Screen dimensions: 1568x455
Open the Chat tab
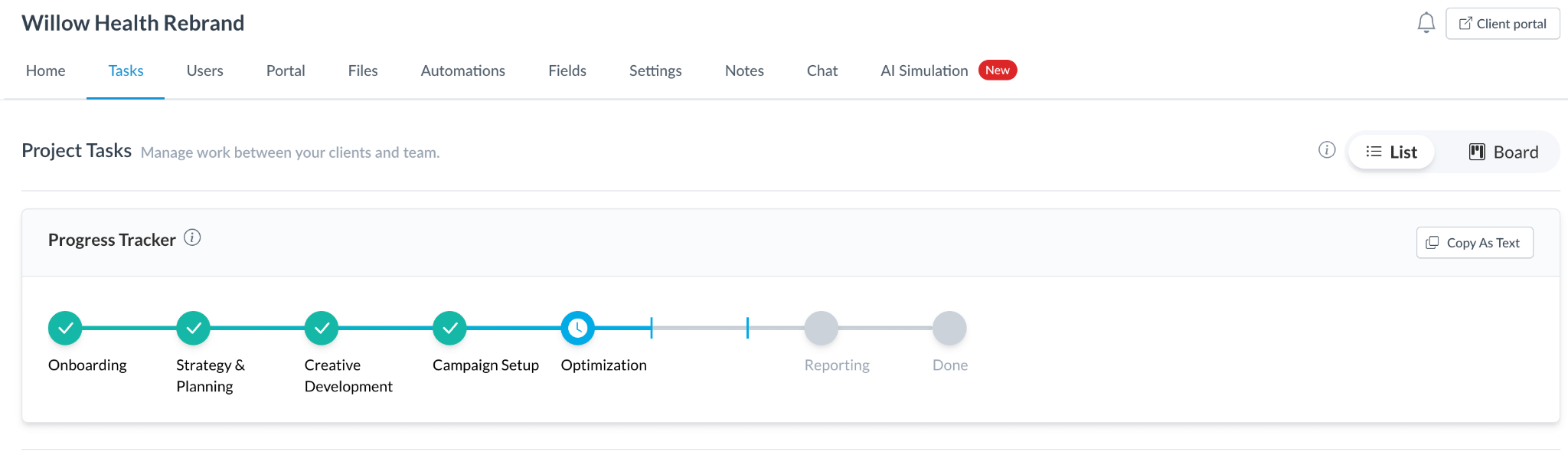822,70
